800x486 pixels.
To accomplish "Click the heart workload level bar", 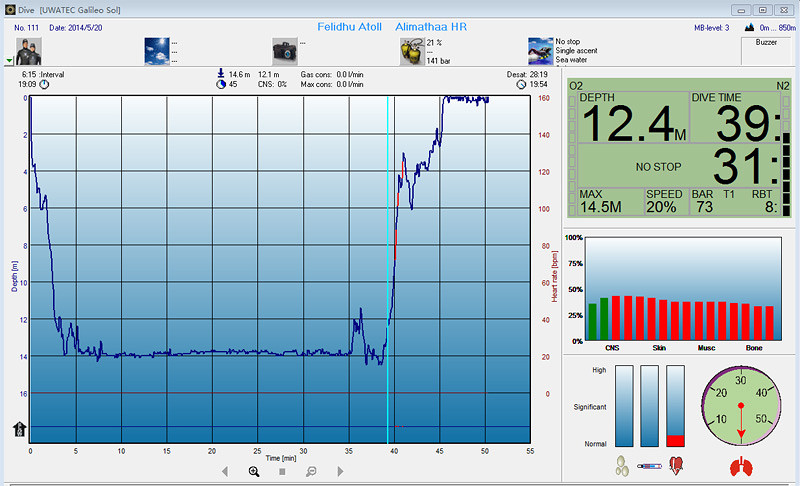I will click(x=676, y=406).
